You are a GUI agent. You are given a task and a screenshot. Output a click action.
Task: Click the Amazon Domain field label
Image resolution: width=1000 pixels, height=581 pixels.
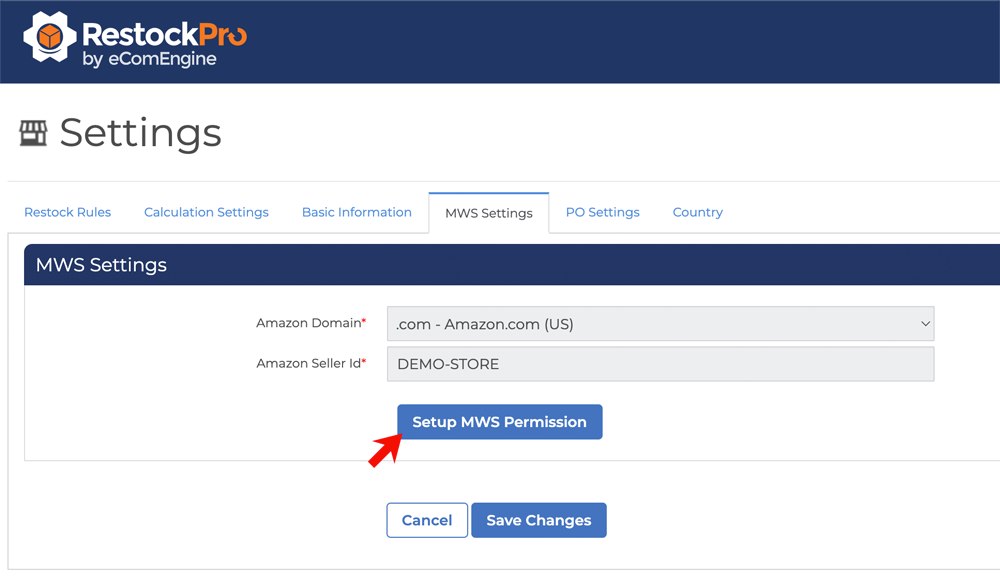(310, 323)
